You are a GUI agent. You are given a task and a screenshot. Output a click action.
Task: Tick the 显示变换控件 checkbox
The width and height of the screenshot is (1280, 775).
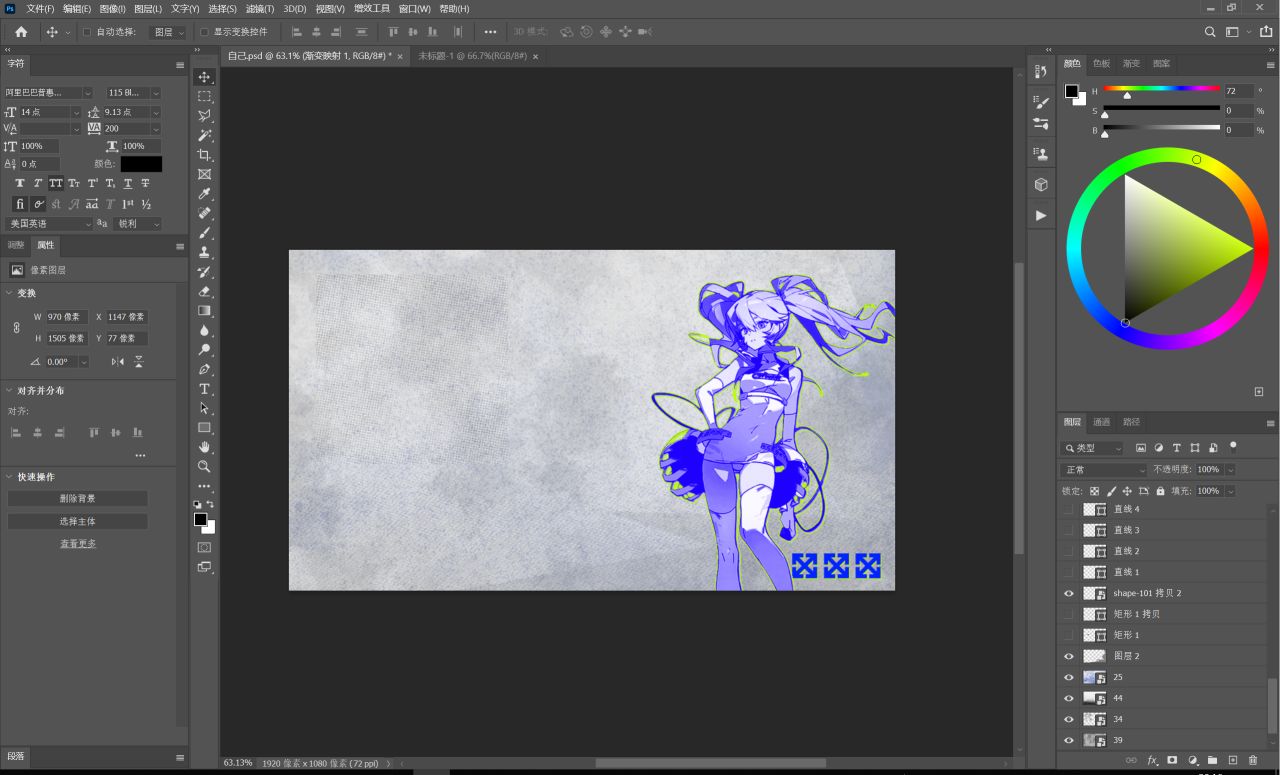[204, 32]
